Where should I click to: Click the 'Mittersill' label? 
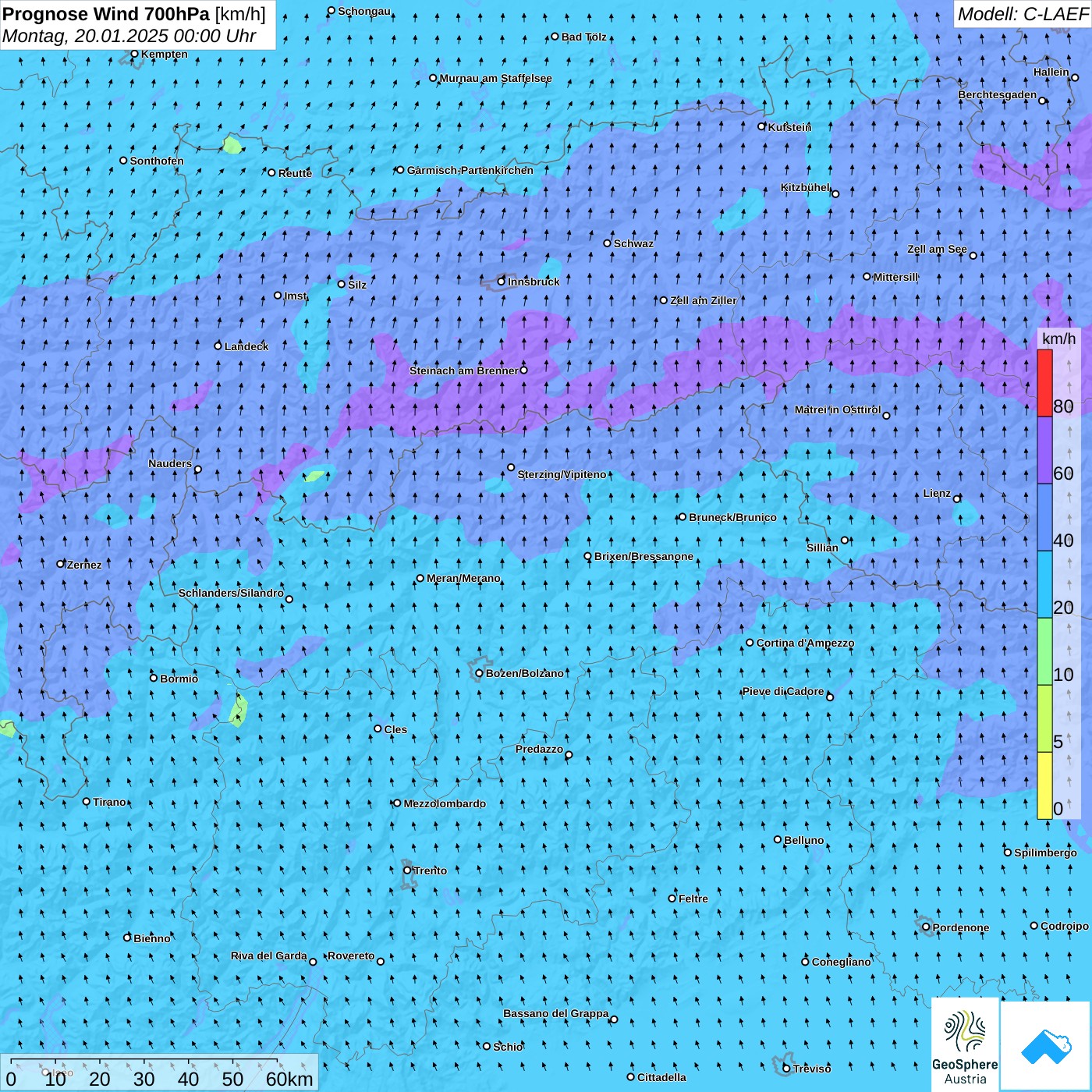(x=895, y=277)
